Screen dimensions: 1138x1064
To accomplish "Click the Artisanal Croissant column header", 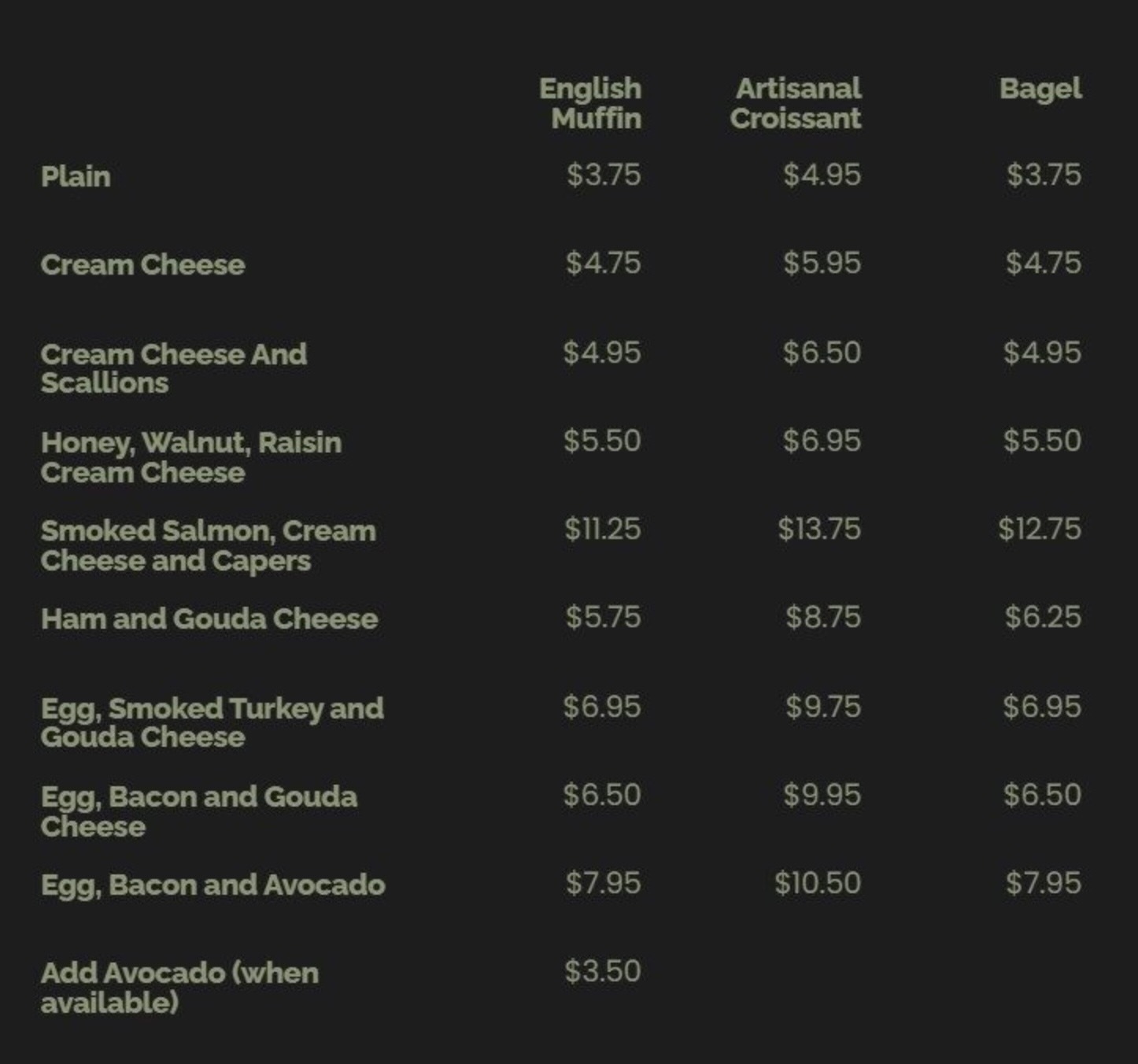I will [796, 103].
